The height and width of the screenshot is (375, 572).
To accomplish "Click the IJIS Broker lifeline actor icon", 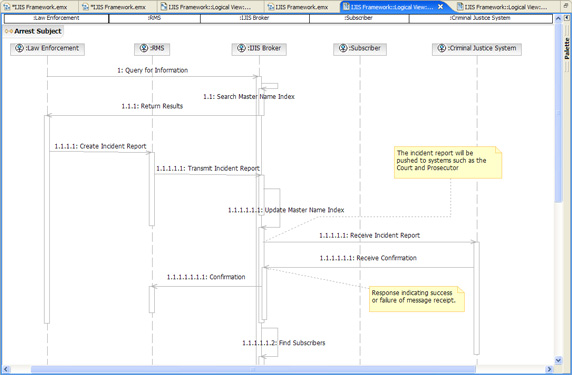I will 241,48.
